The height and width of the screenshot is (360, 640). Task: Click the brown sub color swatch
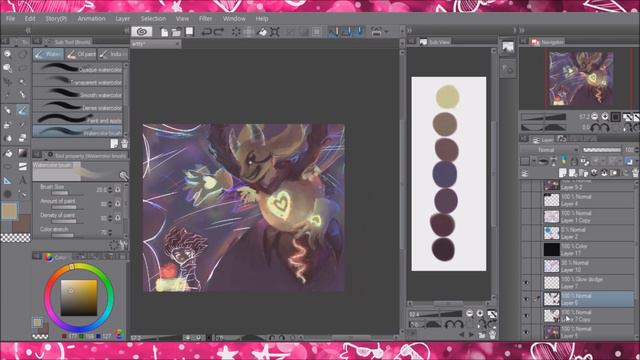(22, 223)
